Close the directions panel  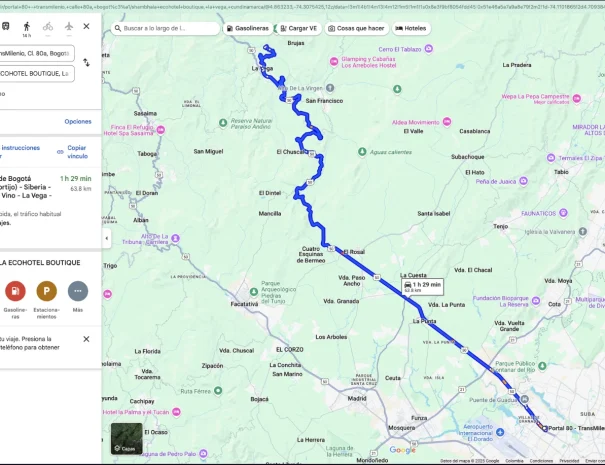(x=86, y=26)
